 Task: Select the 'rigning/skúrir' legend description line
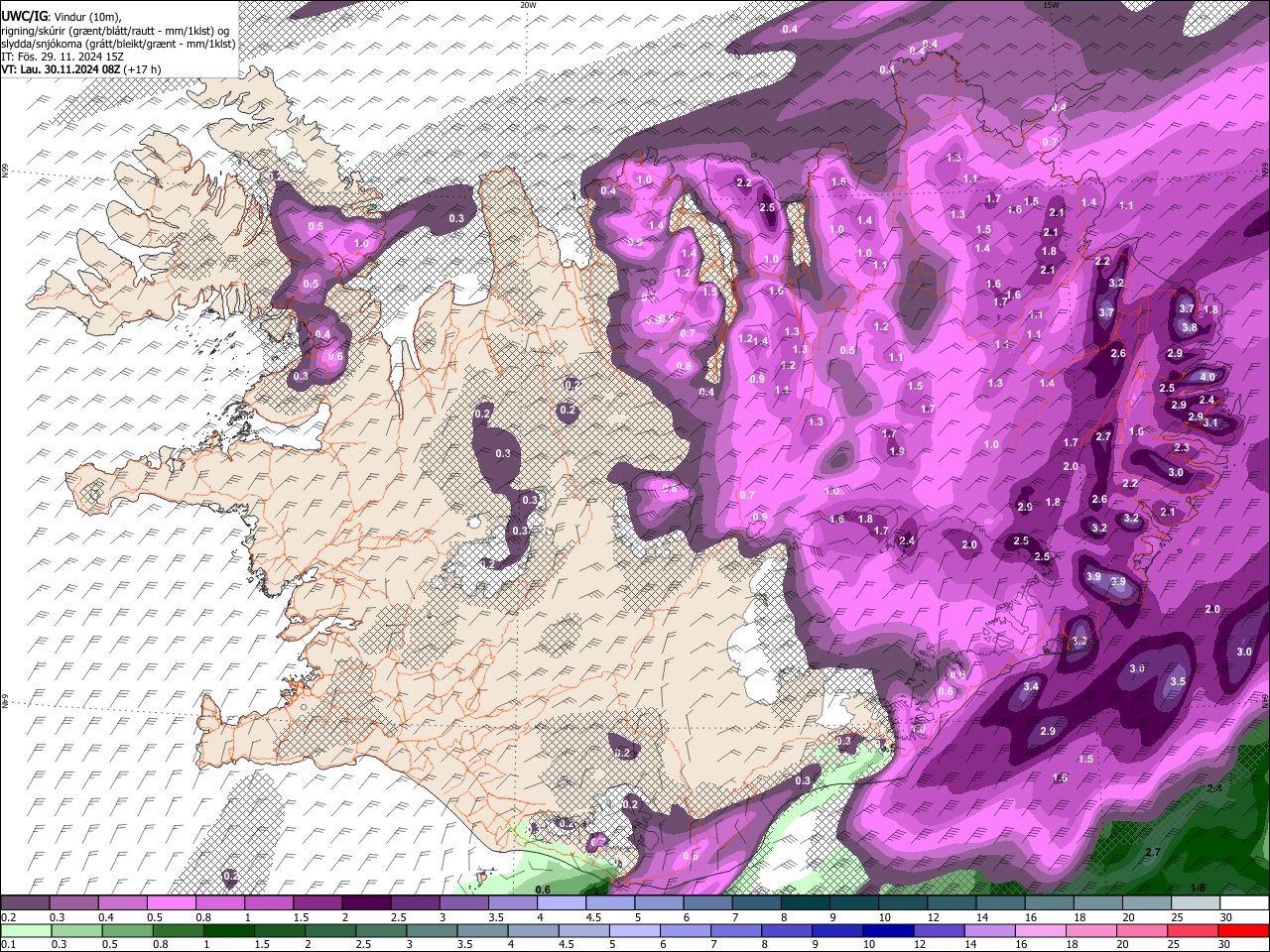click(x=117, y=31)
